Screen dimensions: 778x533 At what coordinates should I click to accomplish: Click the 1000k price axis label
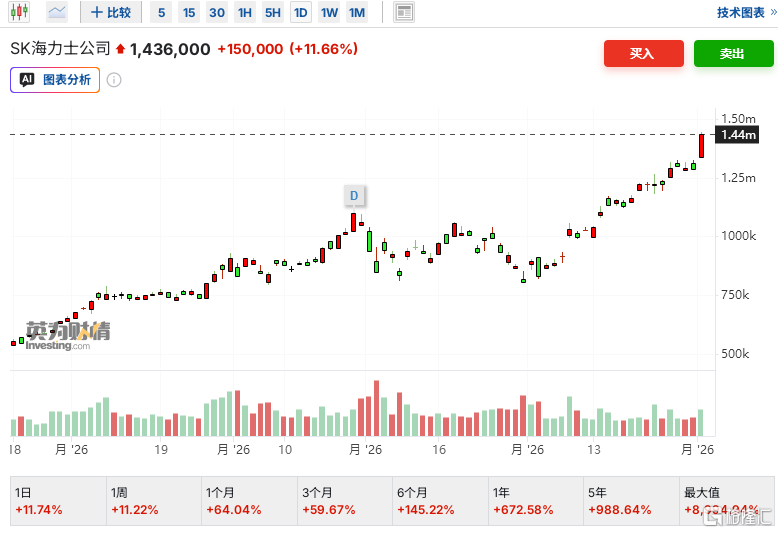pyautogui.click(x=738, y=236)
